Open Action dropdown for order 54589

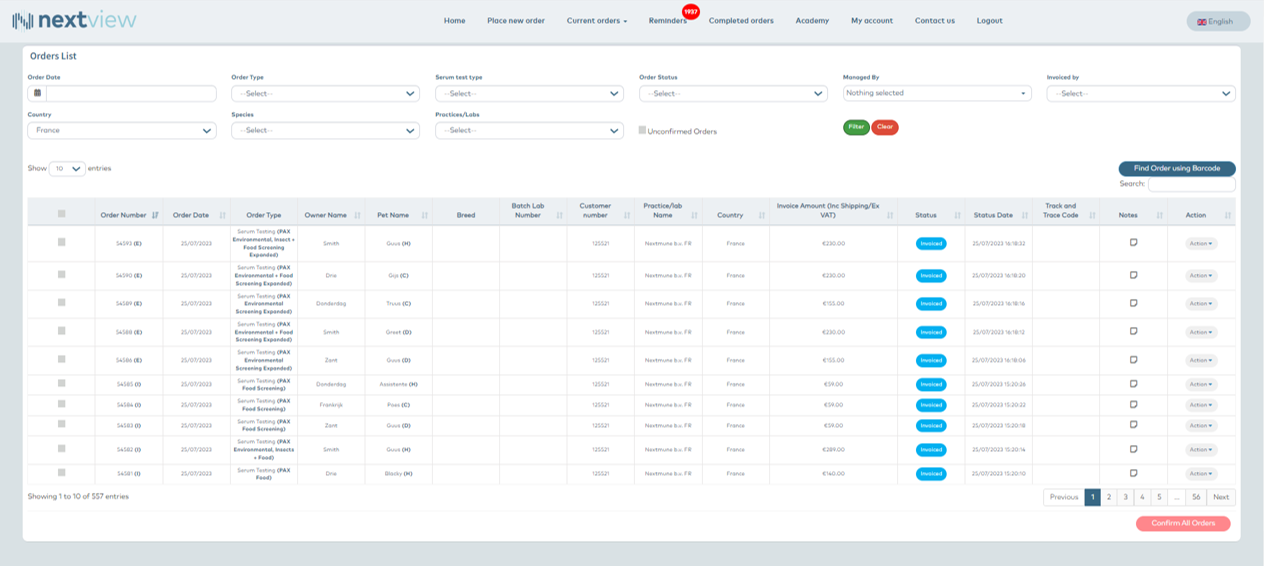click(x=1200, y=303)
